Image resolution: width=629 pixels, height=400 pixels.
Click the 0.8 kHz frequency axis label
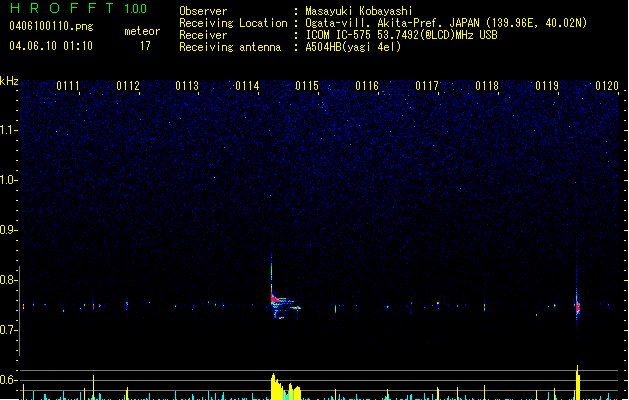[8, 280]
